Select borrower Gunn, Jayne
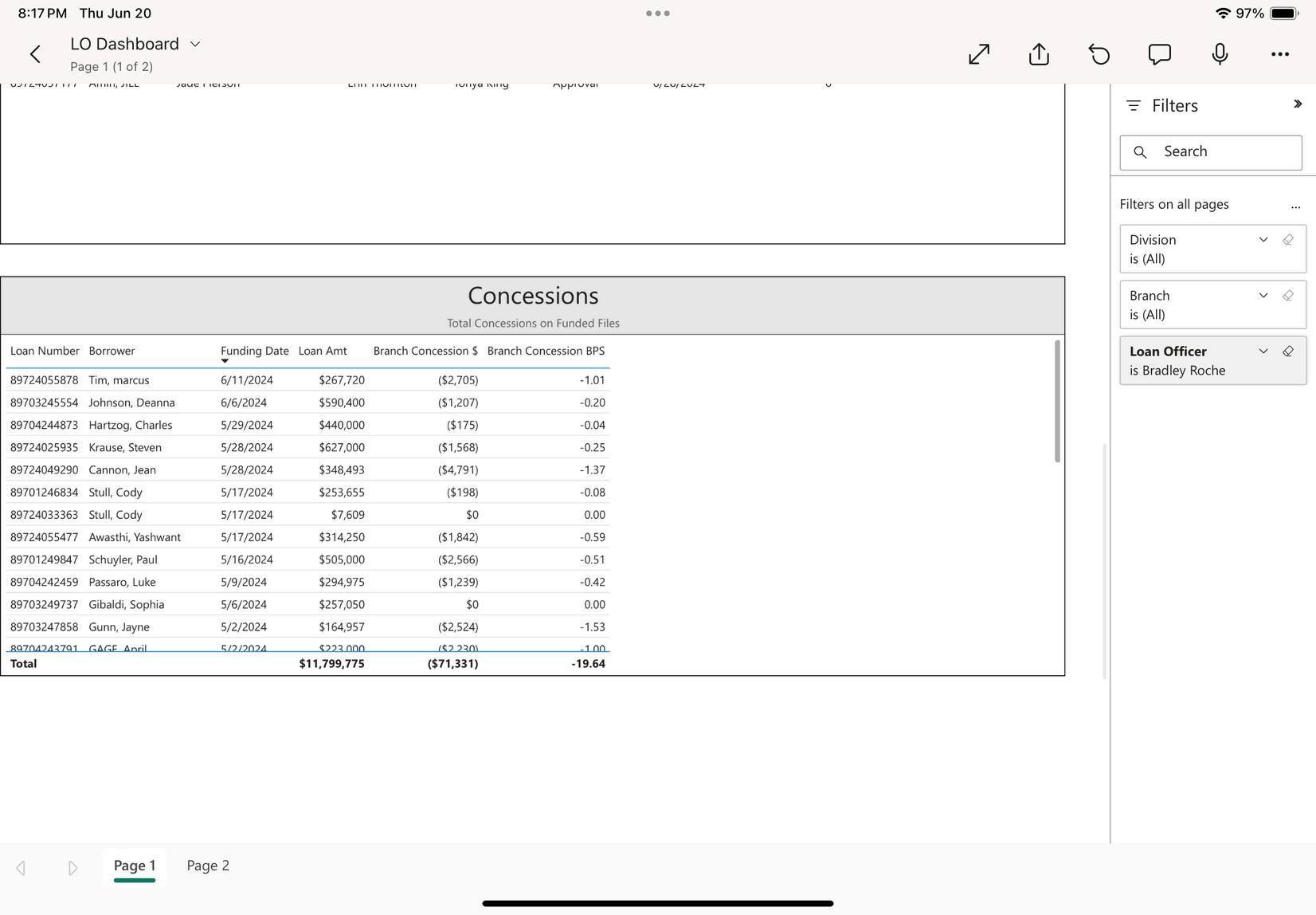 tap(119, 626)
